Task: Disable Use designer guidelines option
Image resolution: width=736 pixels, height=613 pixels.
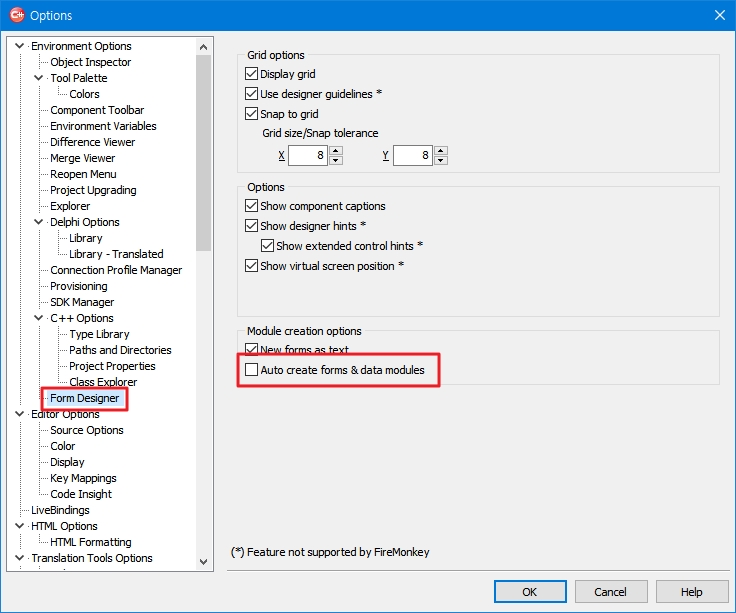Action: 252,94
